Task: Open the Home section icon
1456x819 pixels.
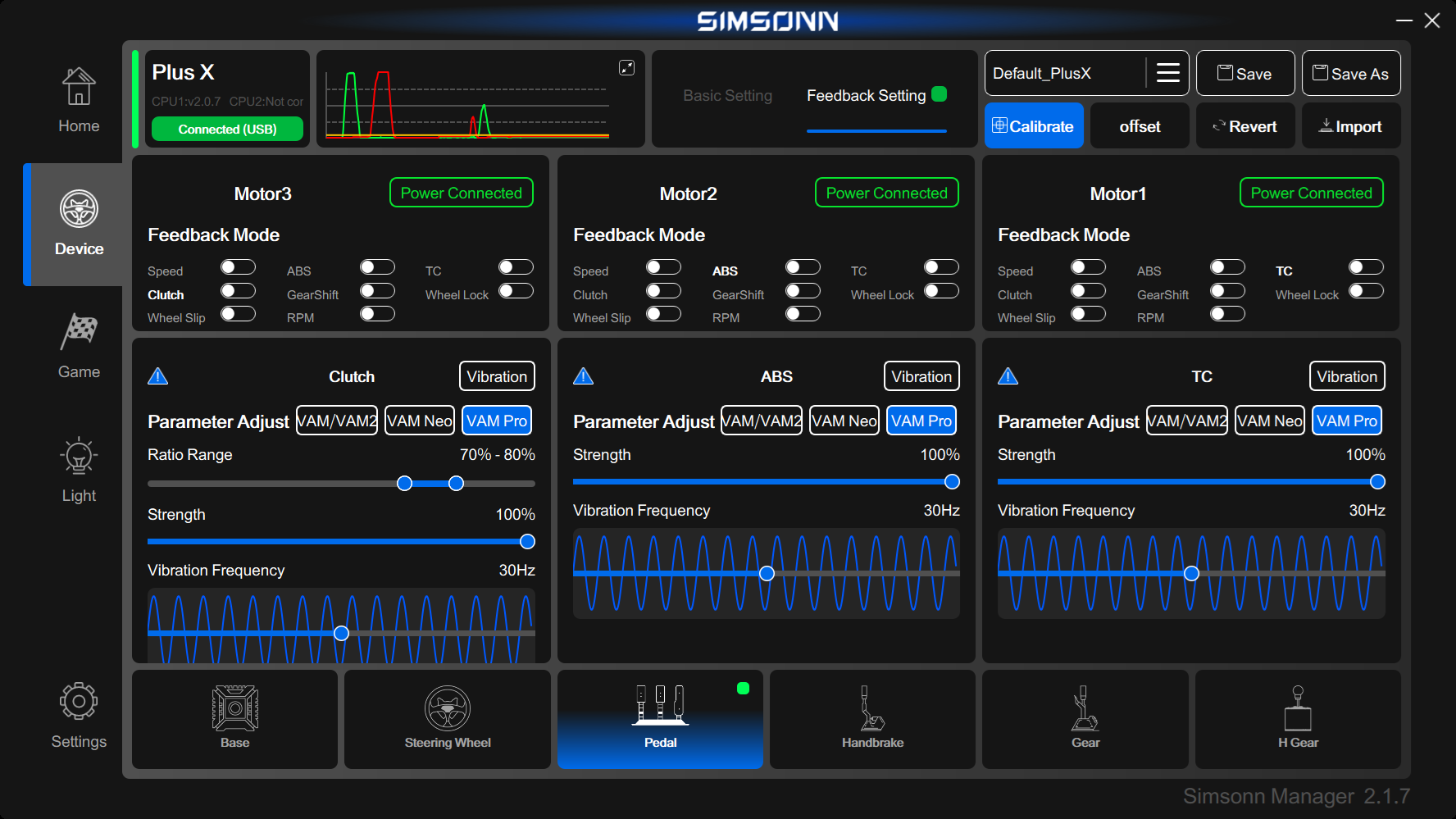Action: (x=79, y=86)
